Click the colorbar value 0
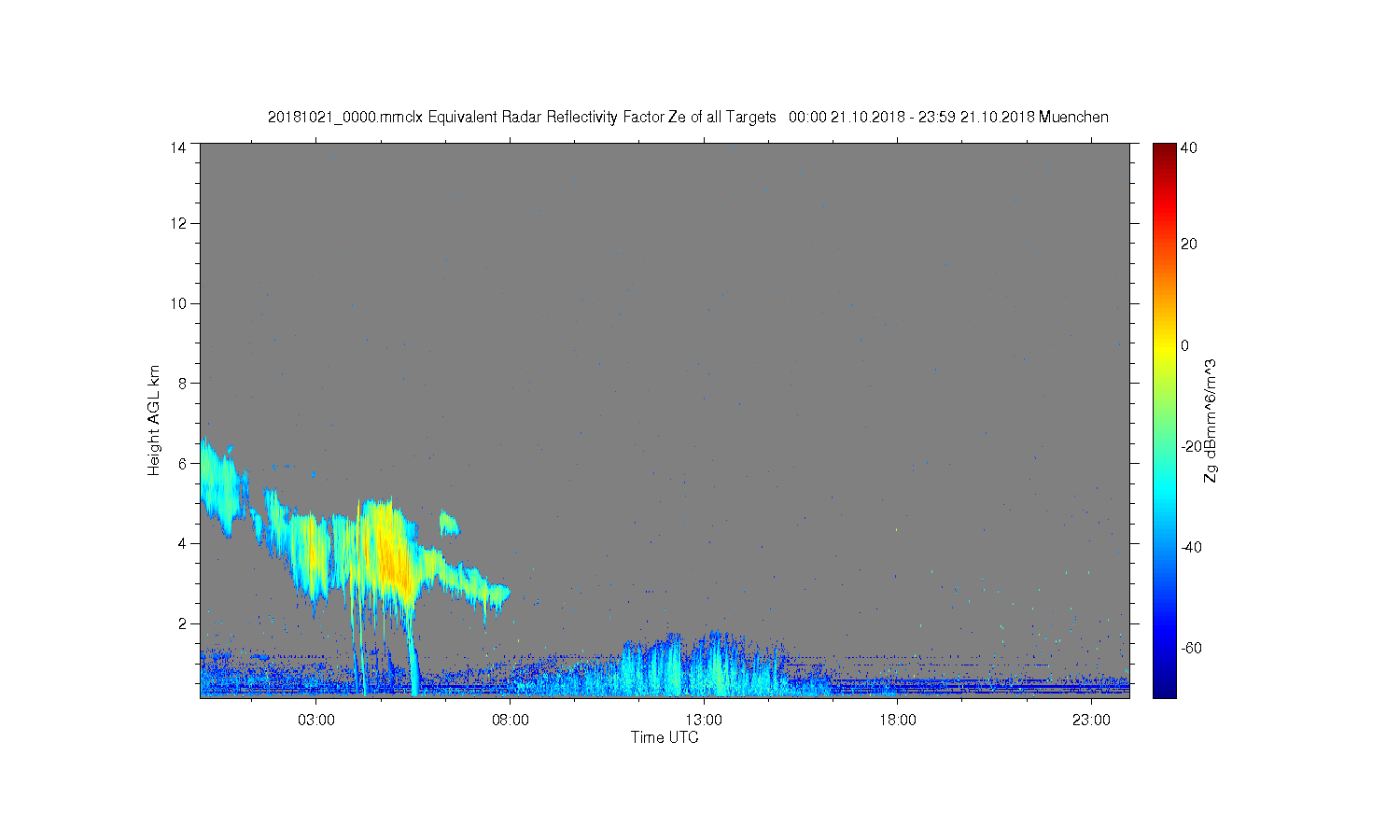Viewport: 1400px width, 840px height. point(1185,345)
